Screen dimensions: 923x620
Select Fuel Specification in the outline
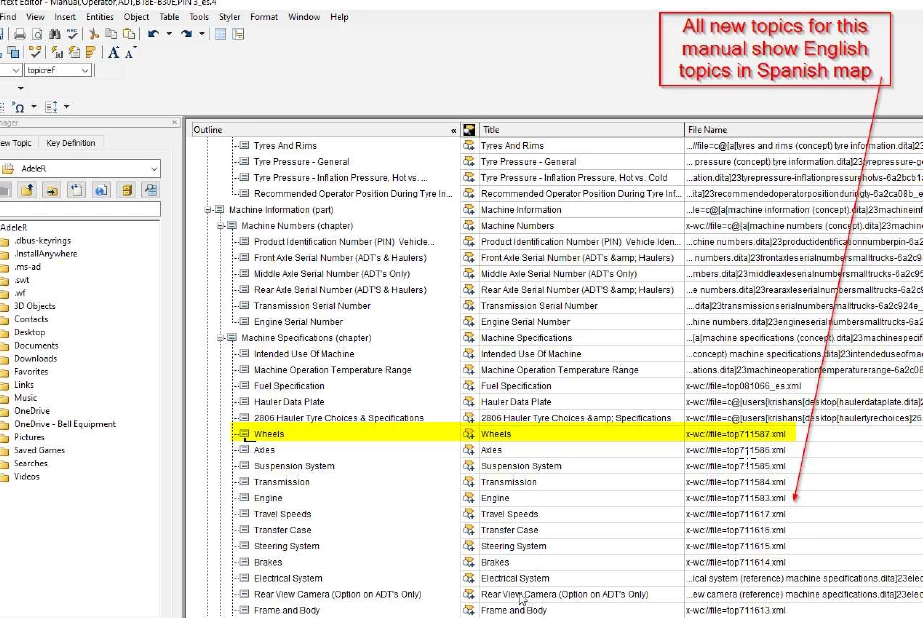tap(289, 386)
